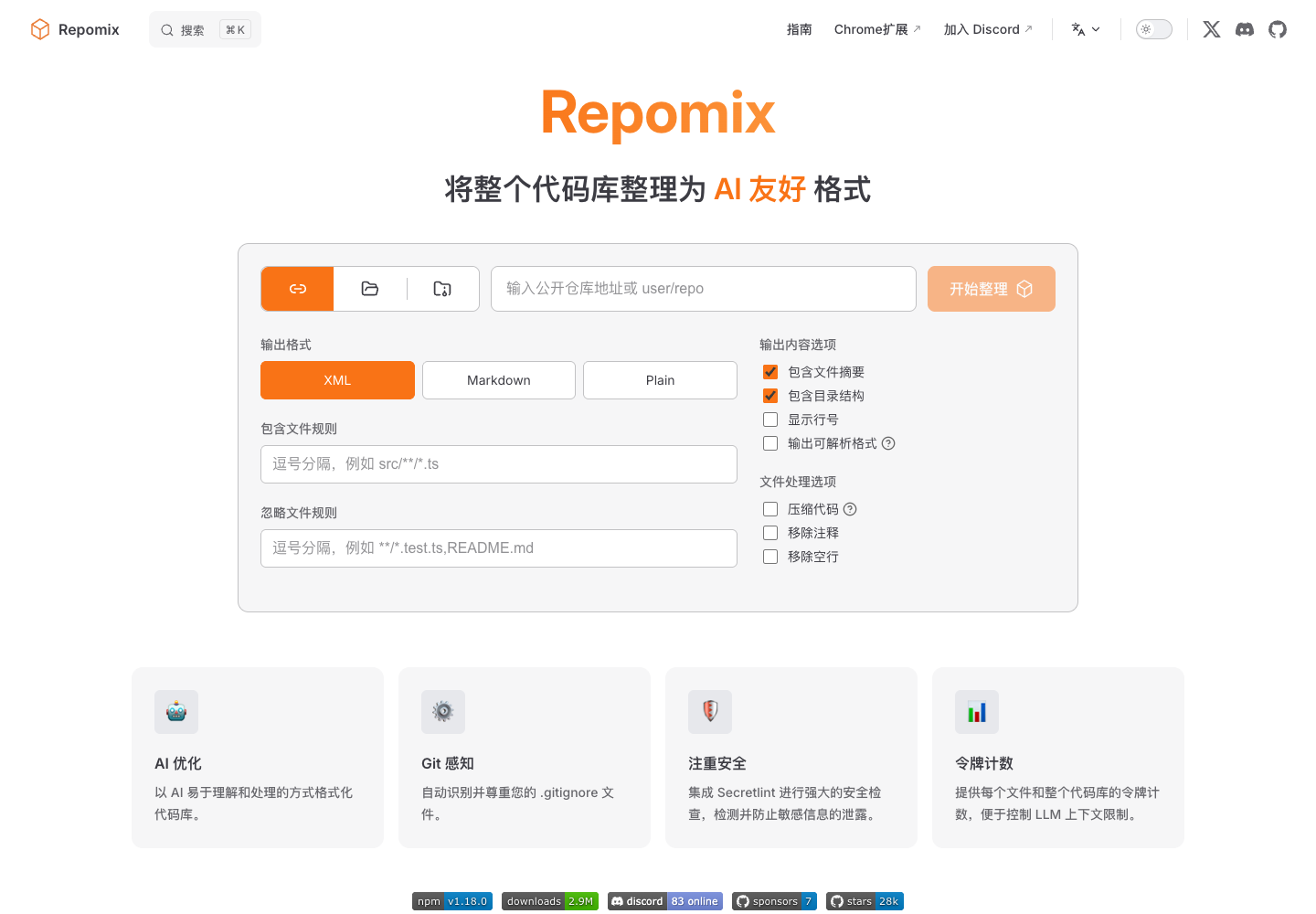Select the Plain output format
The height and width of the screenshot is (914, 1316).
[x=660, y=380]
